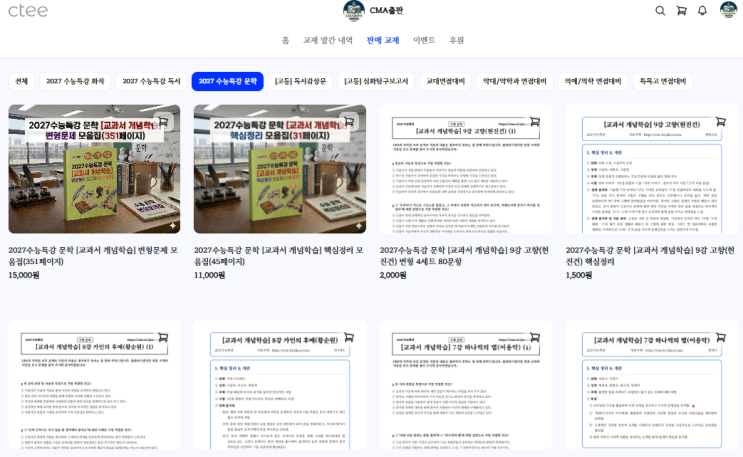This screenshot has width=743, height=457.
Task: Click cart icon on 7강 하나씩의 별 (1) card
Action: click(535, 338)
